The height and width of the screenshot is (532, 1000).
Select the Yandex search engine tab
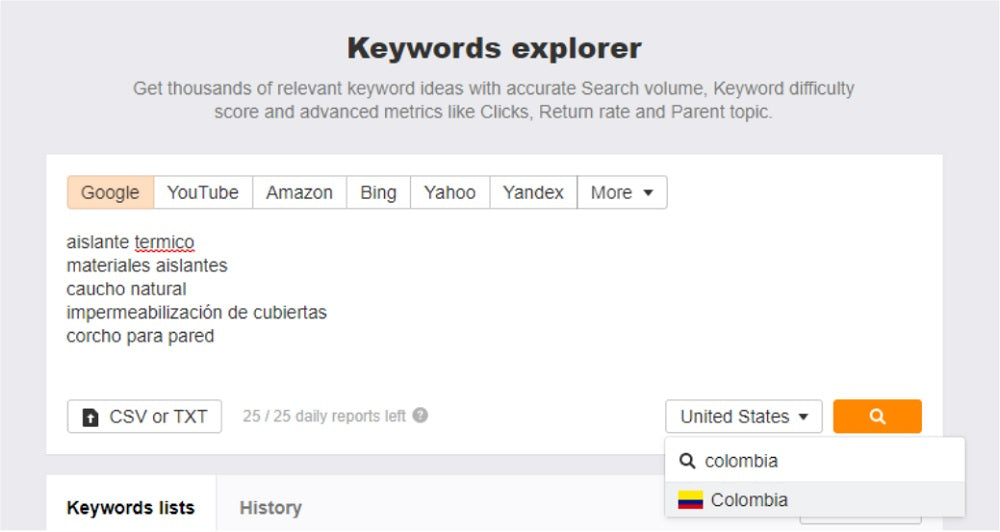[533, 193]
